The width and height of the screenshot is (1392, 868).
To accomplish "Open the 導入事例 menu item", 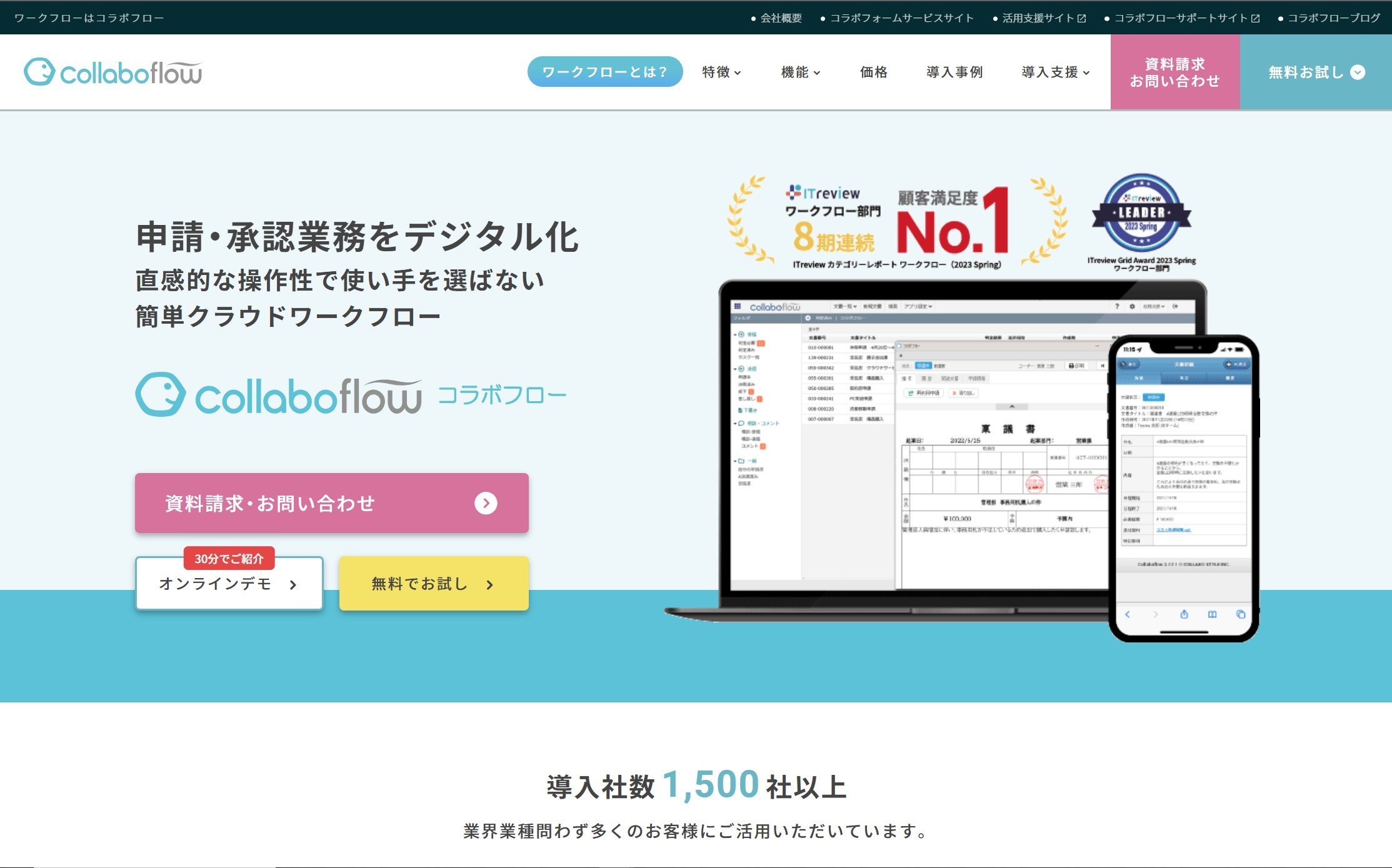I will 954,72.
